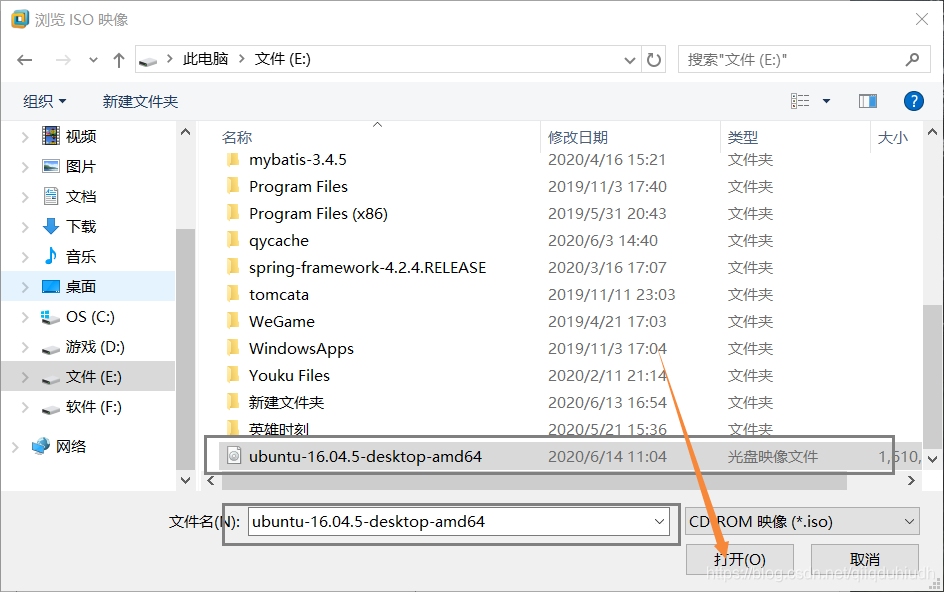Screen dimensions: 944x592
Task: Toggle the preview pane icon
Action: coord(868,101)
